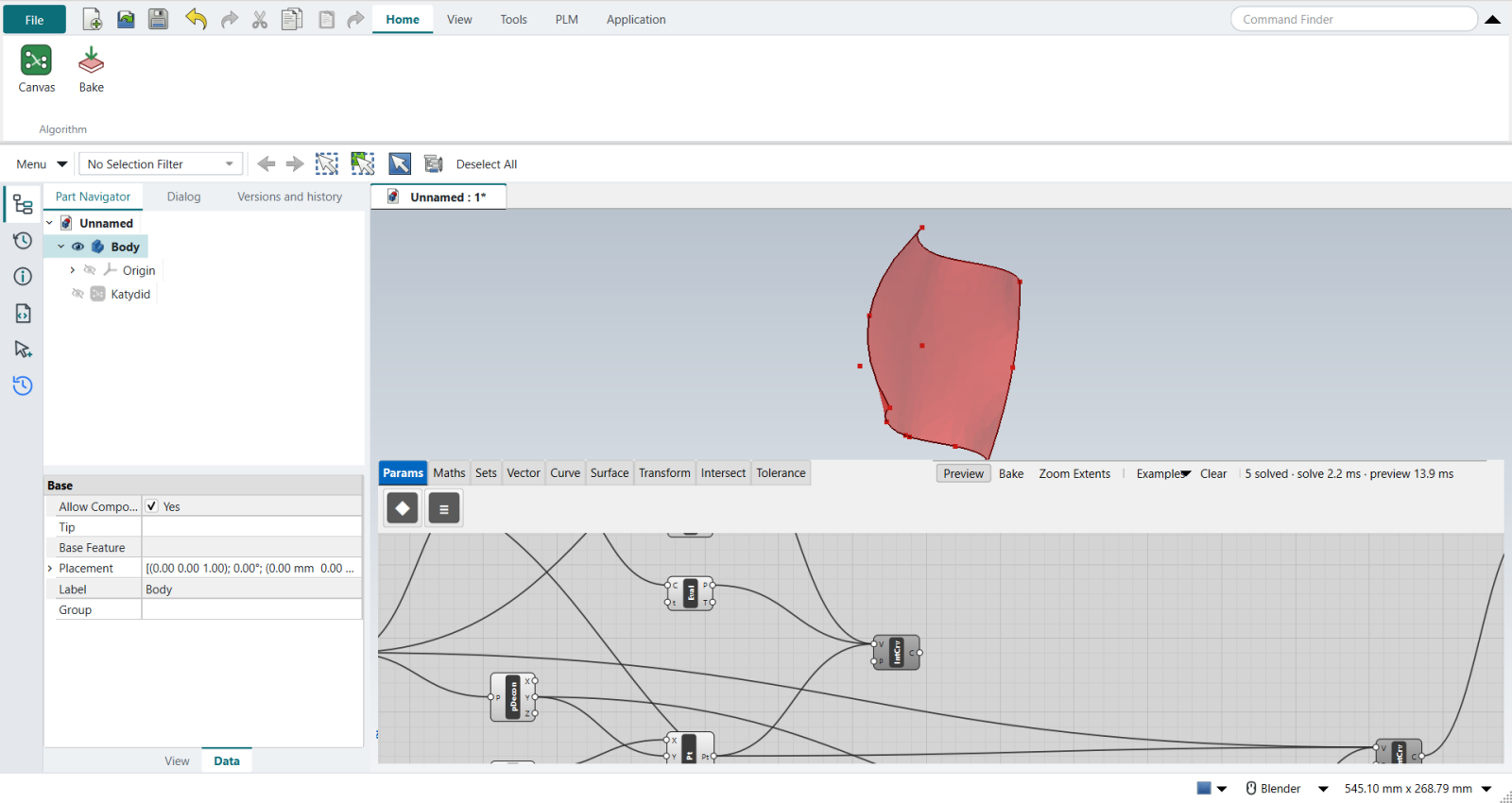The image size is (1512, 803).
Task: Click the copy icon in the top toolbar
Action: (x=292, y=19)
